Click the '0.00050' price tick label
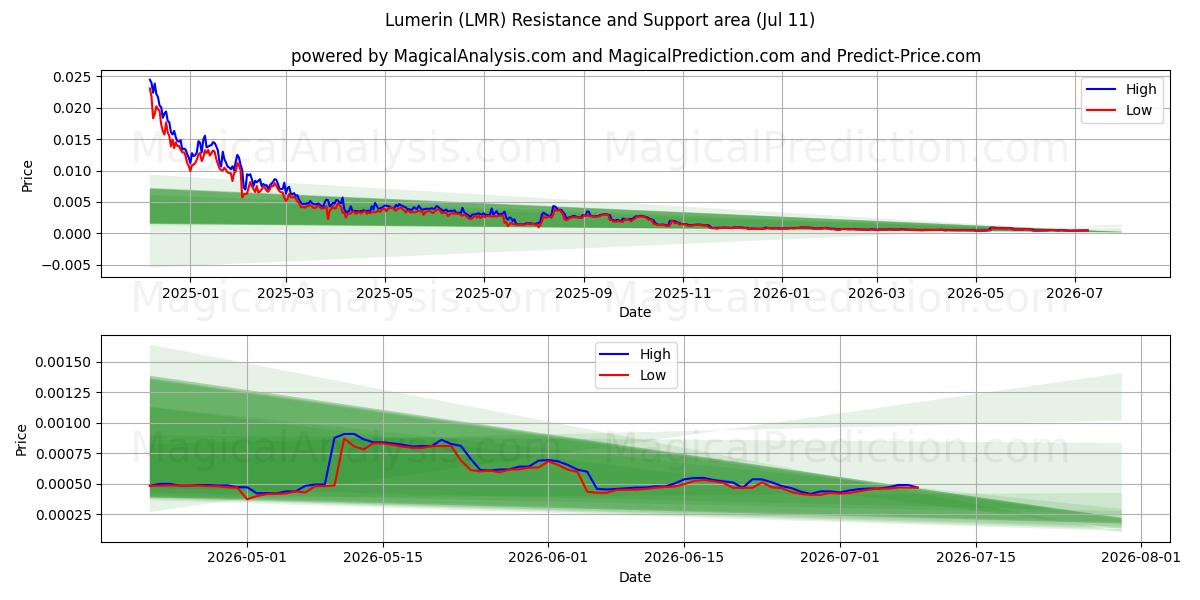Image resolution: width=1200 pixels, height=600 pixels. point(65,484)
